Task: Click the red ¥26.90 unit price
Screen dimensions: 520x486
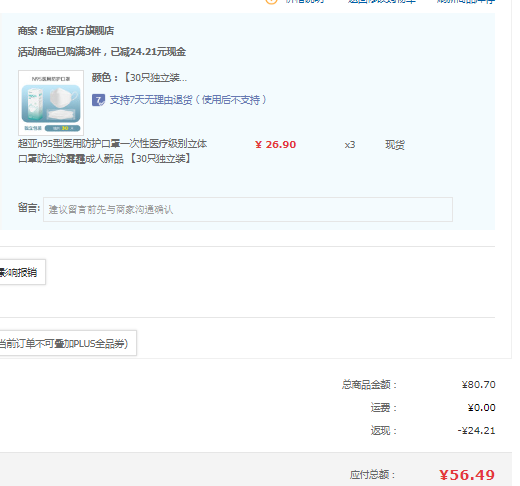Action: [276, 145]
